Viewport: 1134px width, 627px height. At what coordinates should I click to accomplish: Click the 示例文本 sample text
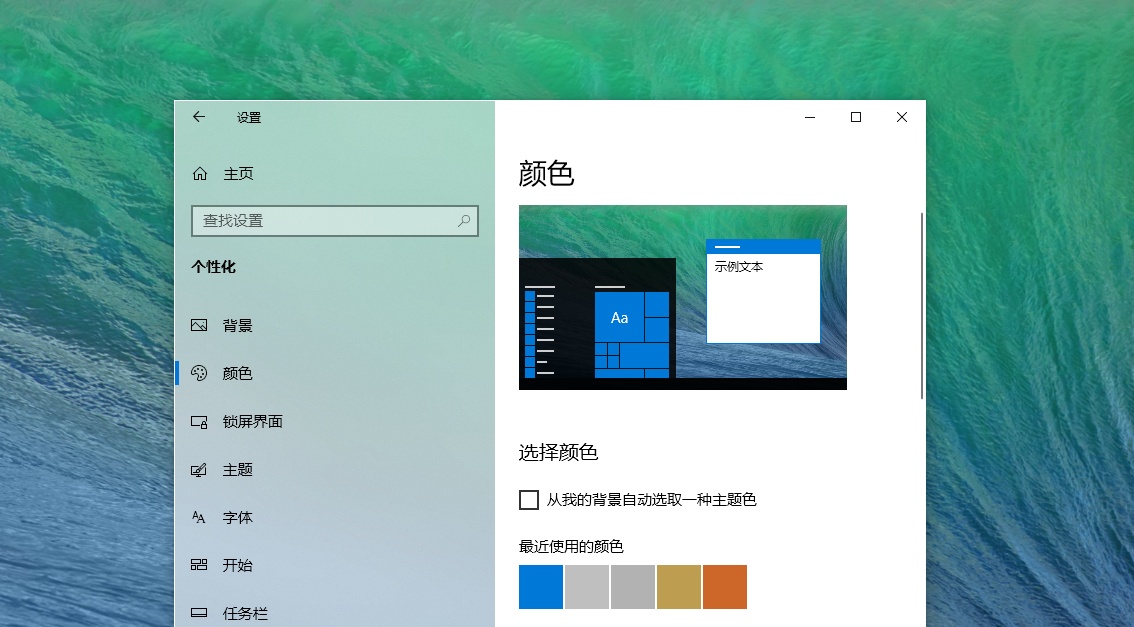738,266
